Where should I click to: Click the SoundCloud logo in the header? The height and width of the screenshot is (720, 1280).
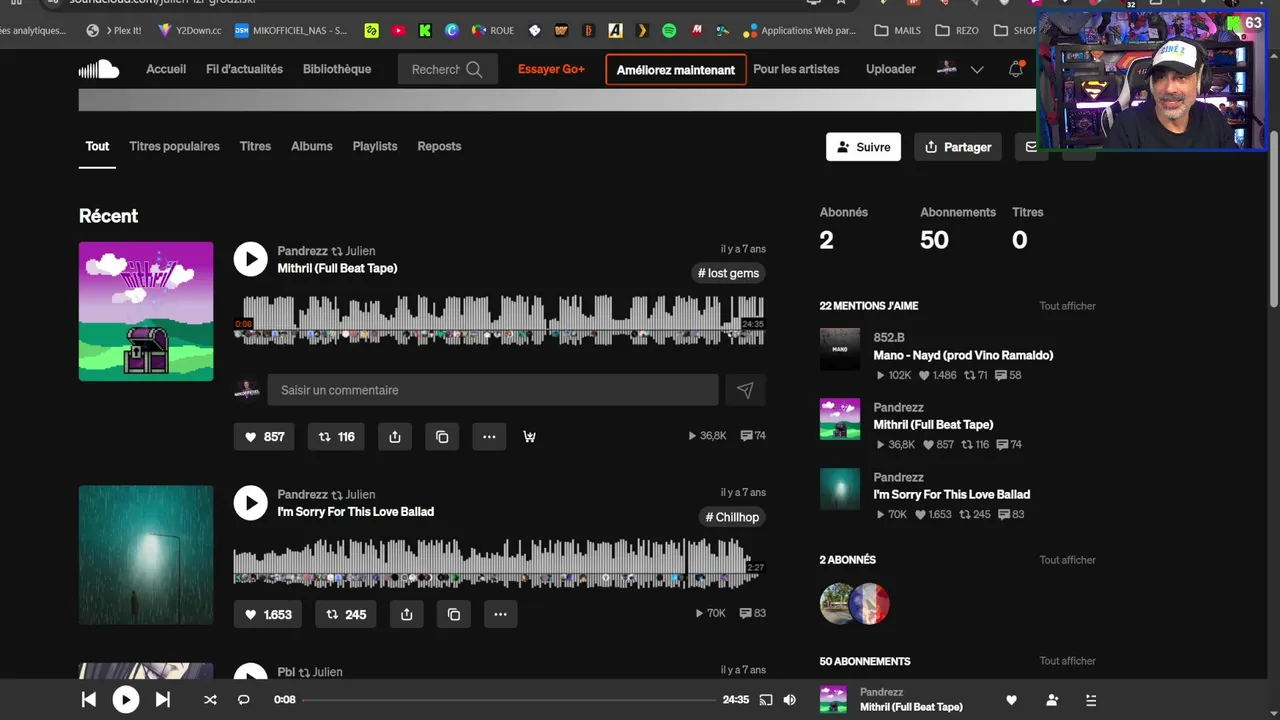[x=99, y=69]
